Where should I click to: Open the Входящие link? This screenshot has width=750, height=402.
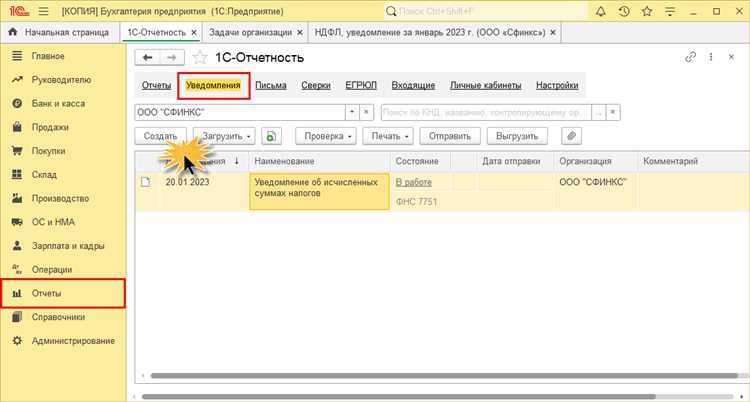click(x=413, y=85)
